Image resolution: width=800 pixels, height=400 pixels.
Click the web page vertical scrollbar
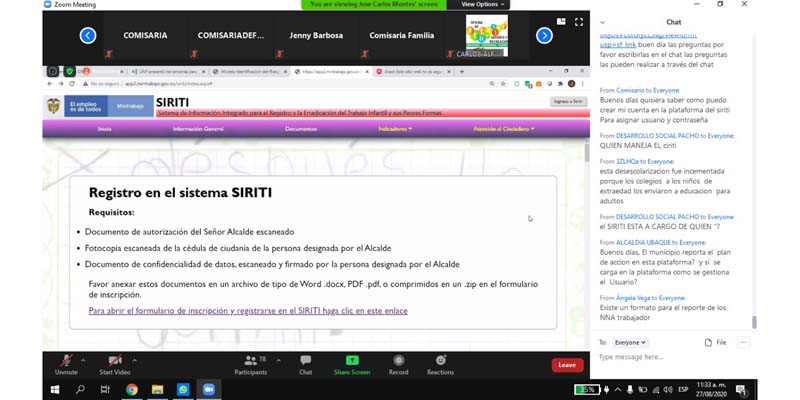click(x=587, y=153)
